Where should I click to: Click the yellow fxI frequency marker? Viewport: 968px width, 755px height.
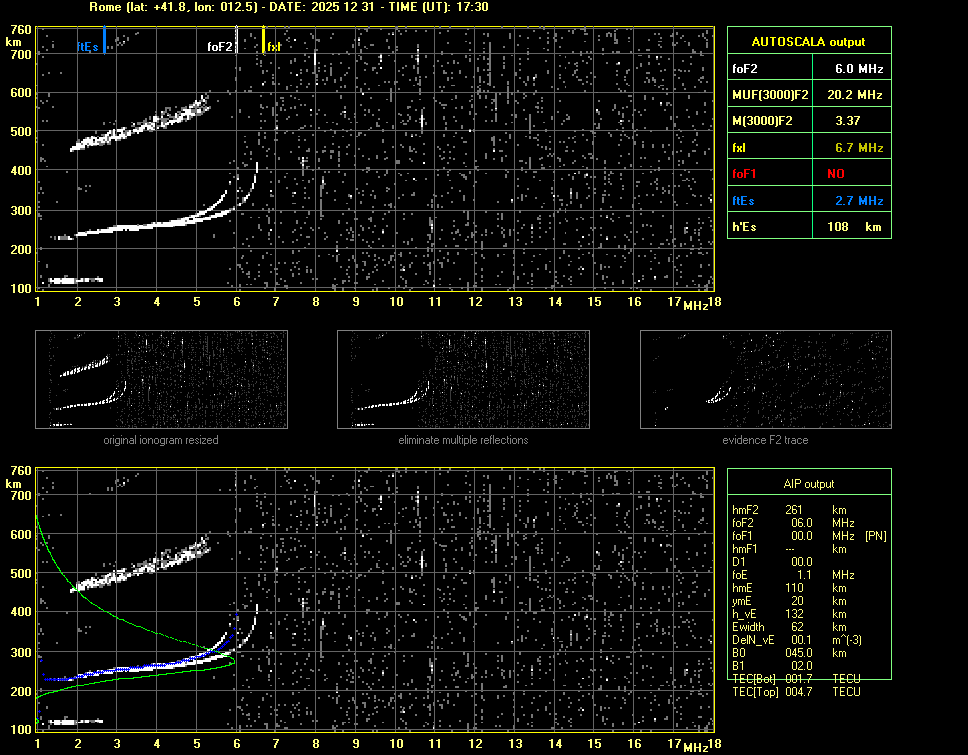[264, 40]
